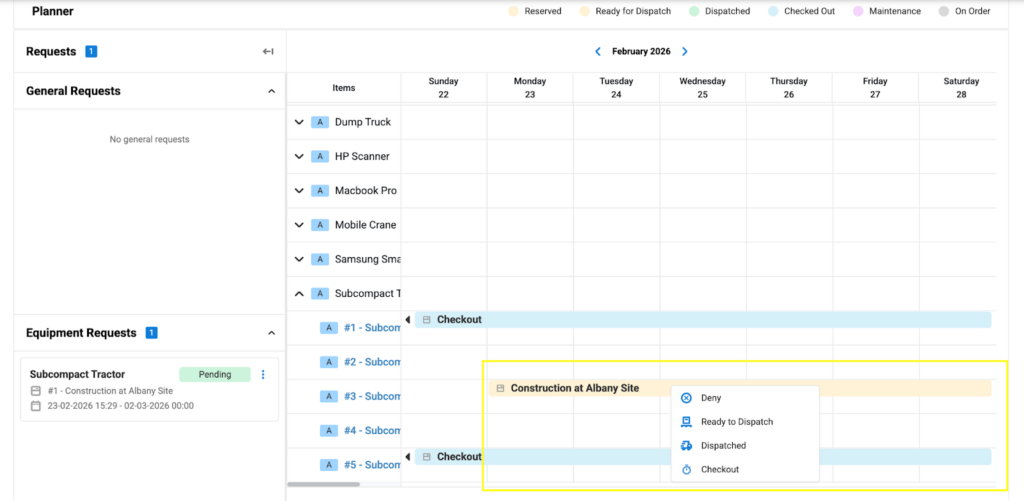Click the Pending status badge
This screenshot has height=501, width=1024.
pos(215,375)
